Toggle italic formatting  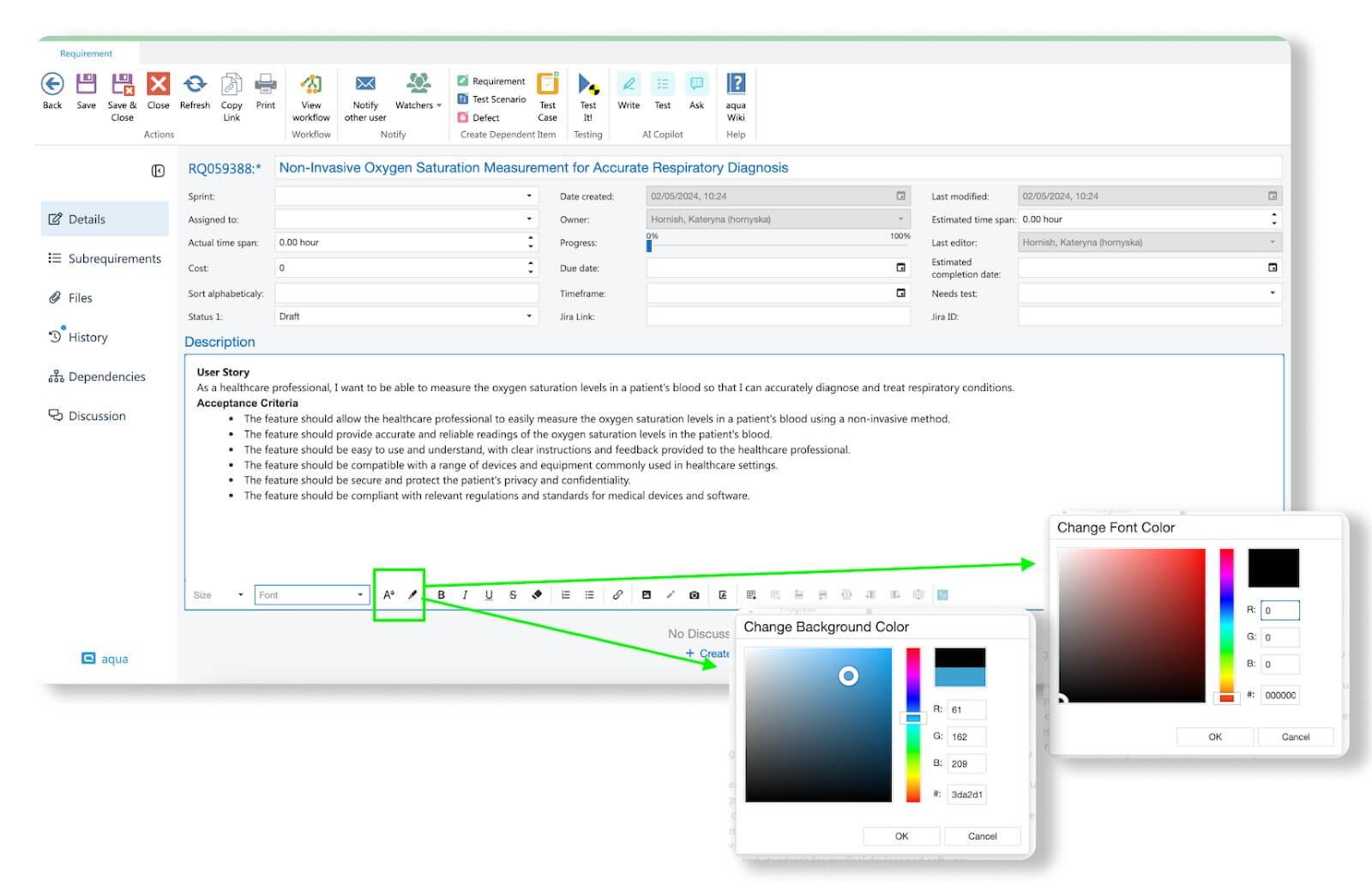point(465,594)
